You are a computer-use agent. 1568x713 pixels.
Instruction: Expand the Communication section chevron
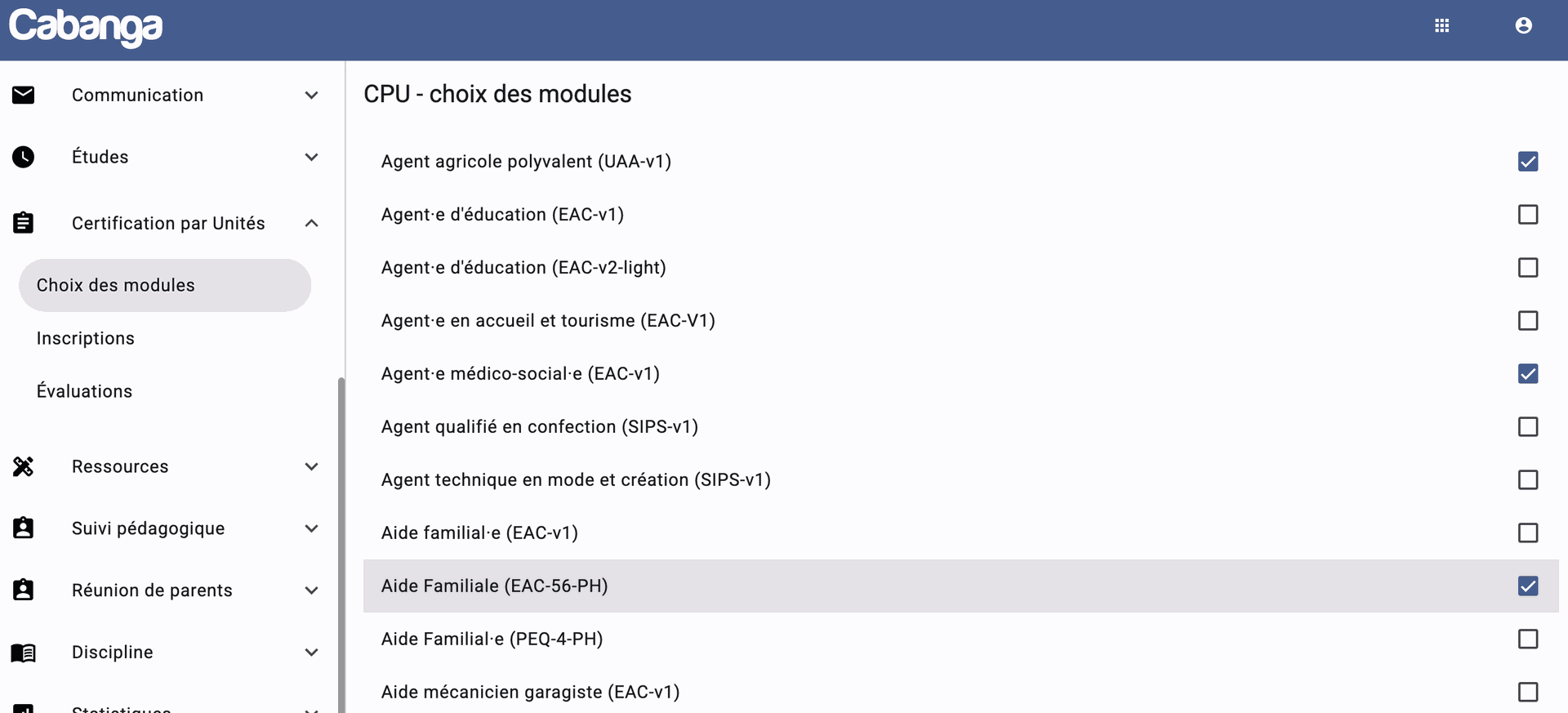tap(311, 96)
